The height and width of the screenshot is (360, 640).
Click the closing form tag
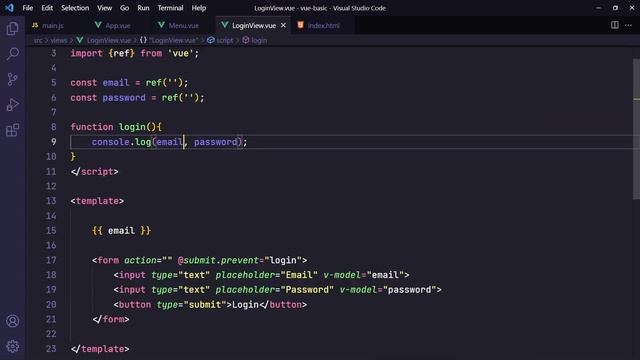pyautogui.click(x=111, y=319)
